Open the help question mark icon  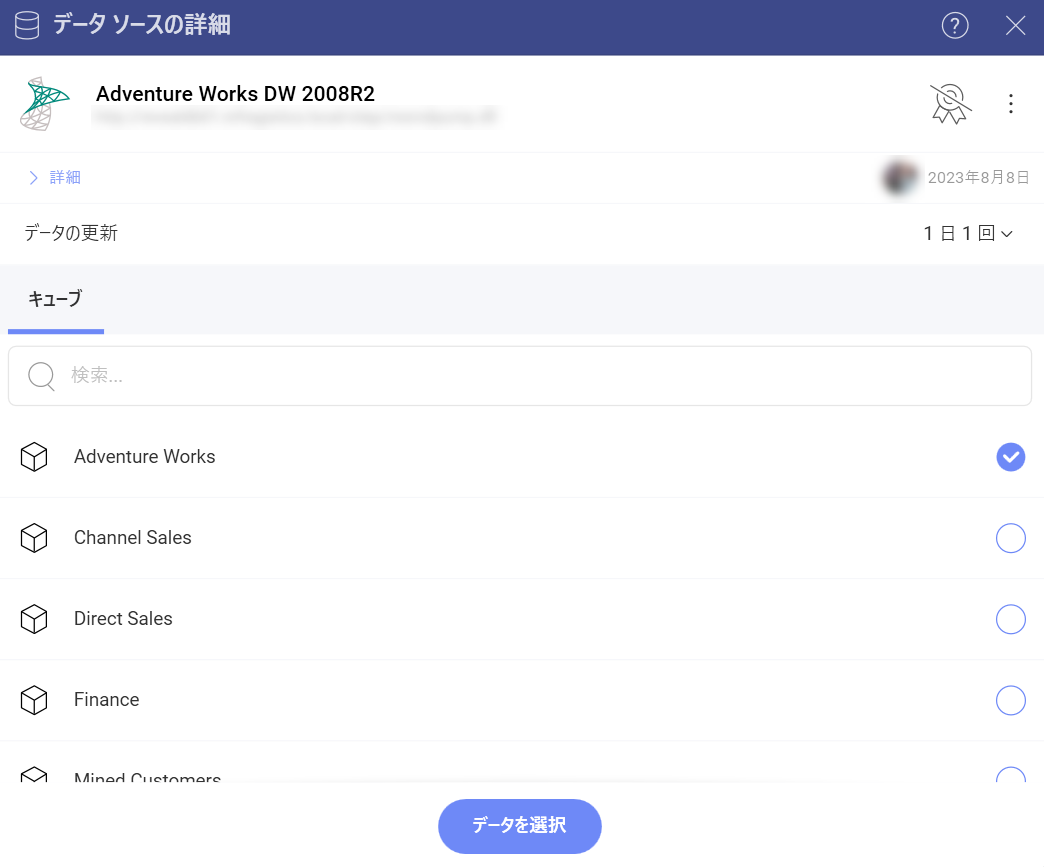pos(954,26)
